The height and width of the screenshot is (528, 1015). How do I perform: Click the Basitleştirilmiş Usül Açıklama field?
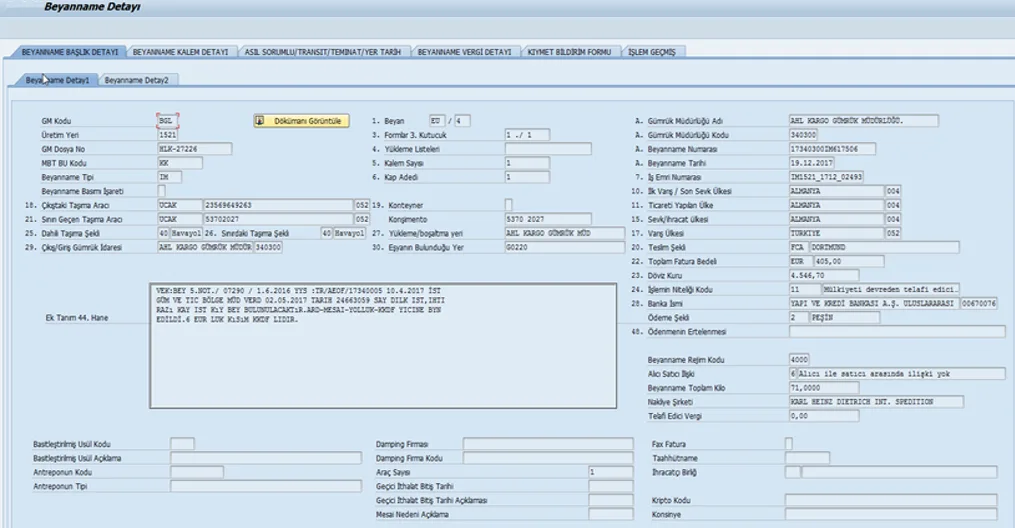click(265, 458)
